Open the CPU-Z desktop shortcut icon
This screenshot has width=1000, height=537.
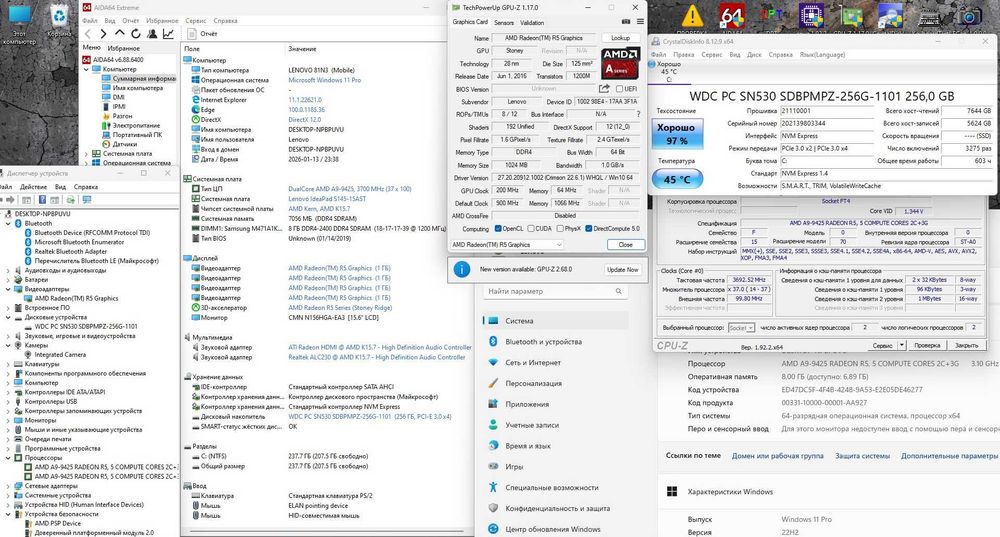pos(811,16)
